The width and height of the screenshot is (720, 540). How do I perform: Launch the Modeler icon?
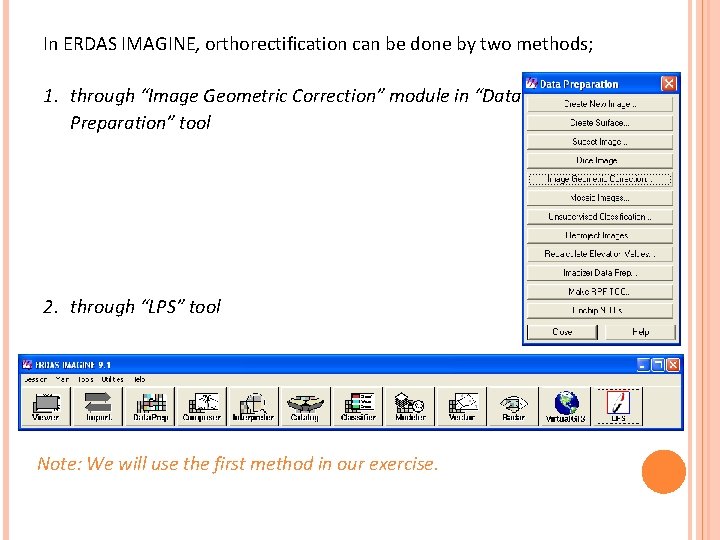coord(410,406)
